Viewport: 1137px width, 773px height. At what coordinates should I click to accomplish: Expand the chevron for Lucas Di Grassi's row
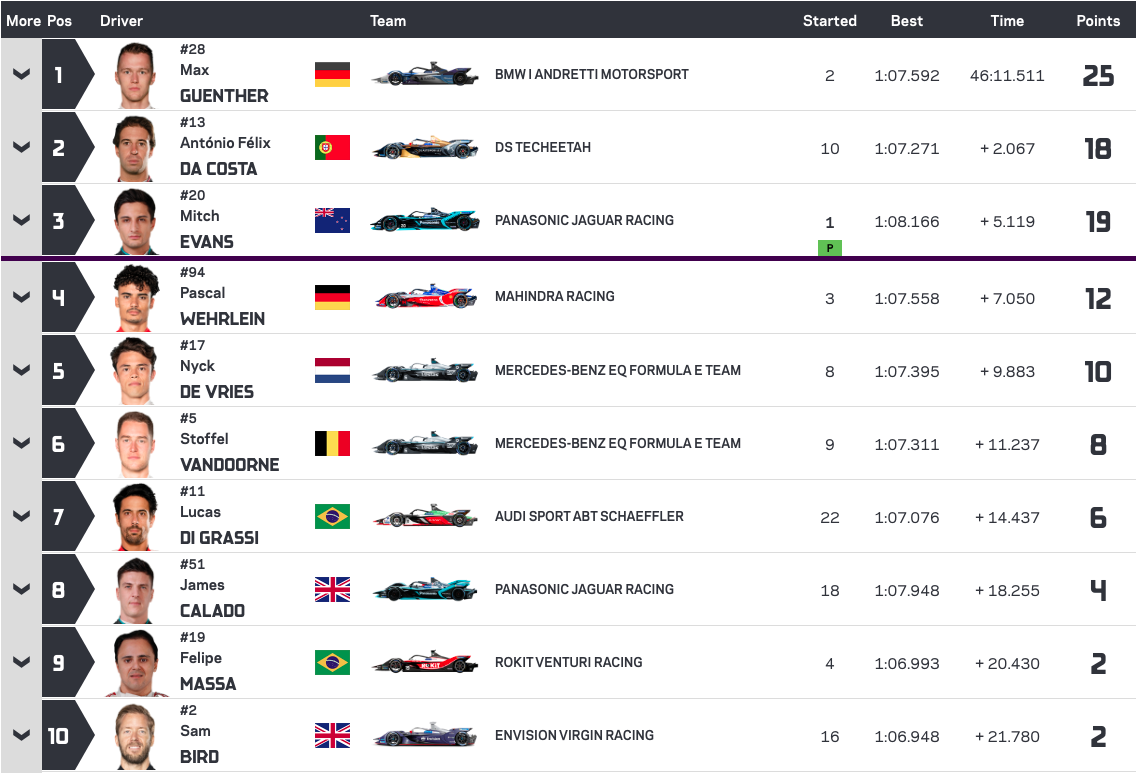21,516
